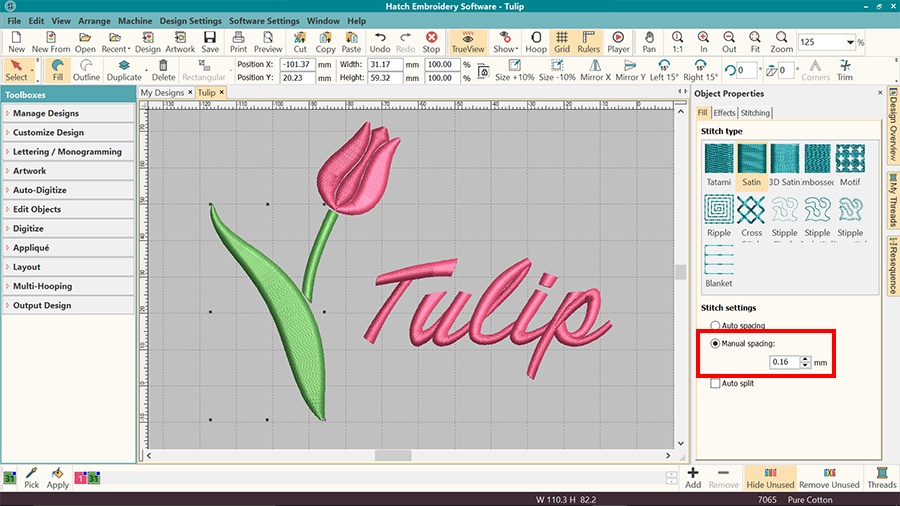900x506 pixels.
Task: Click the TrueView toolbar icon
Action: (x=466, y=41)
